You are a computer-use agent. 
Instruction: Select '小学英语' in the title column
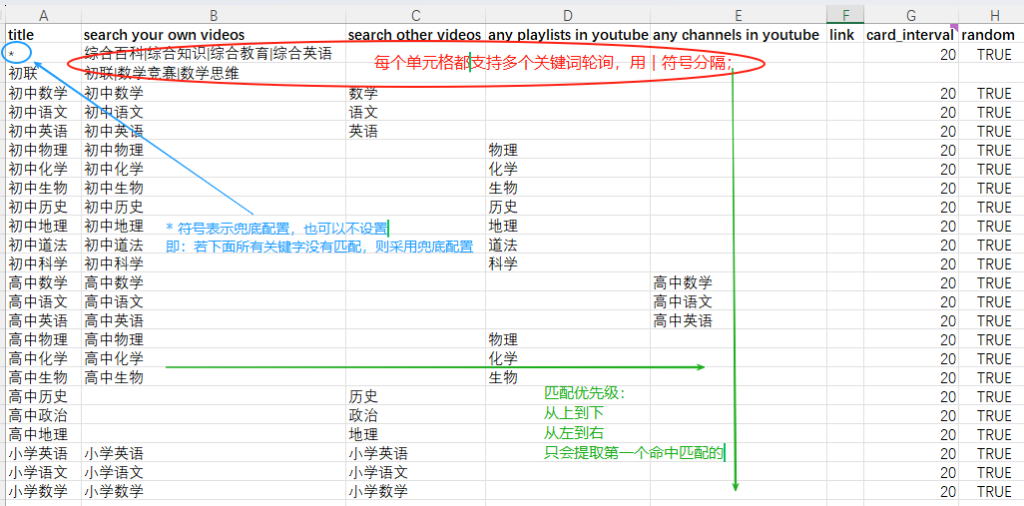click(44, 453)
